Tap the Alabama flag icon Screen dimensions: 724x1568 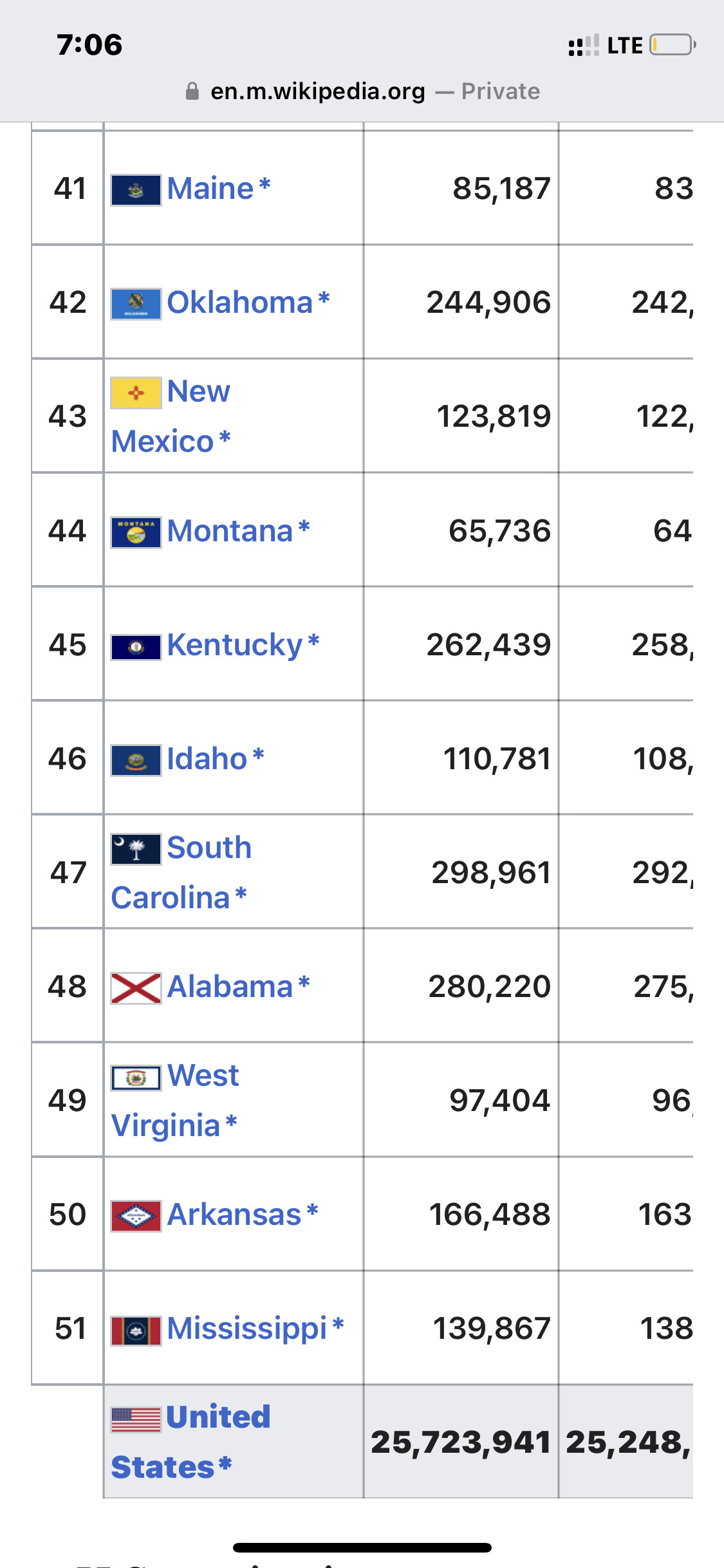click(136, 988)
